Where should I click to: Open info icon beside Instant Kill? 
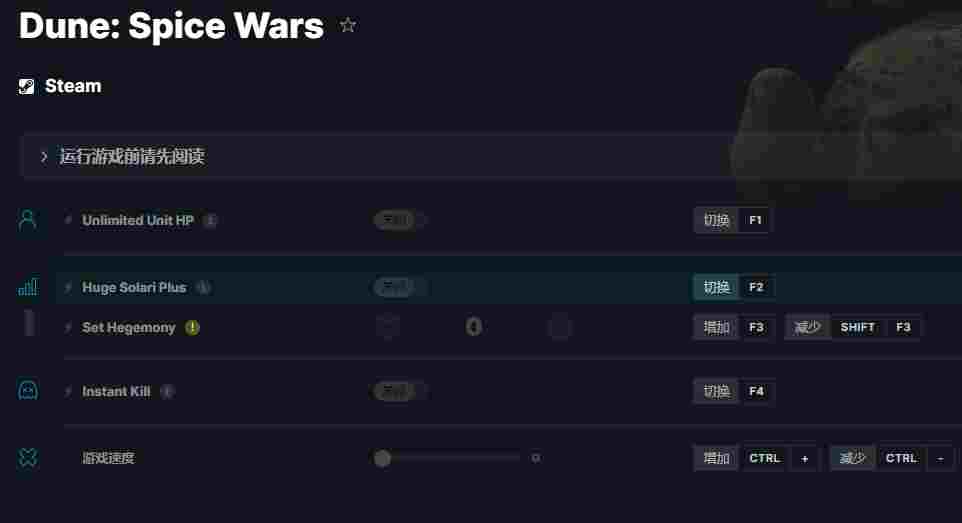[167, 391]
